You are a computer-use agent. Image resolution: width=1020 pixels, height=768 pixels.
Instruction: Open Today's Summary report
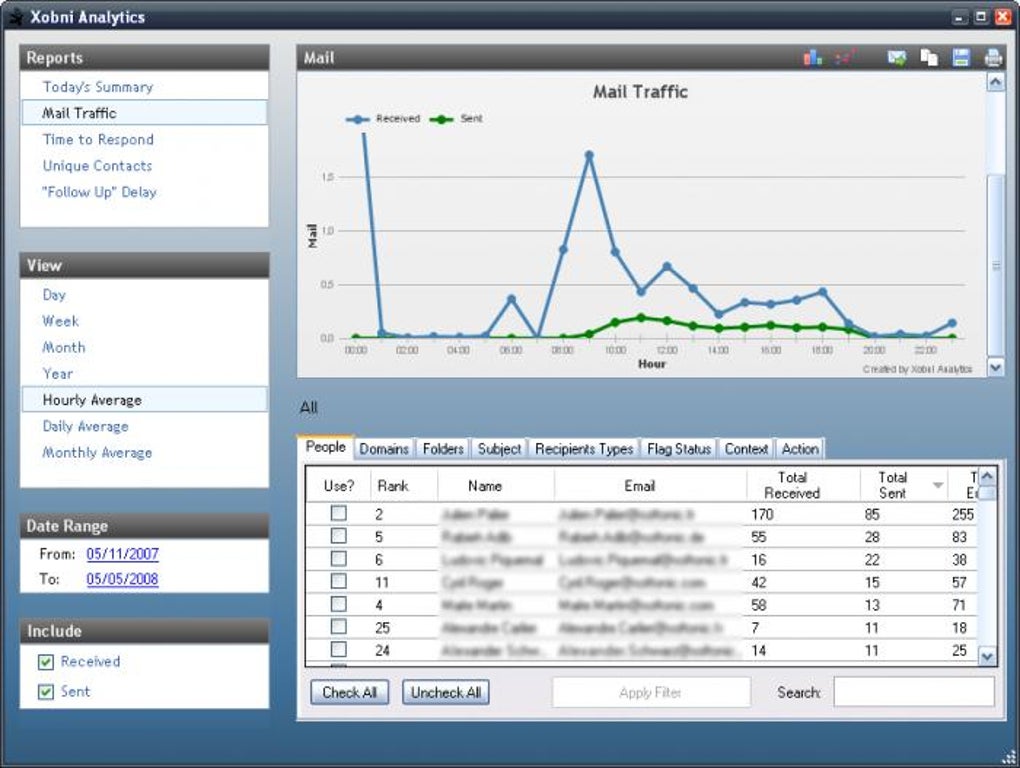point(98,86)
